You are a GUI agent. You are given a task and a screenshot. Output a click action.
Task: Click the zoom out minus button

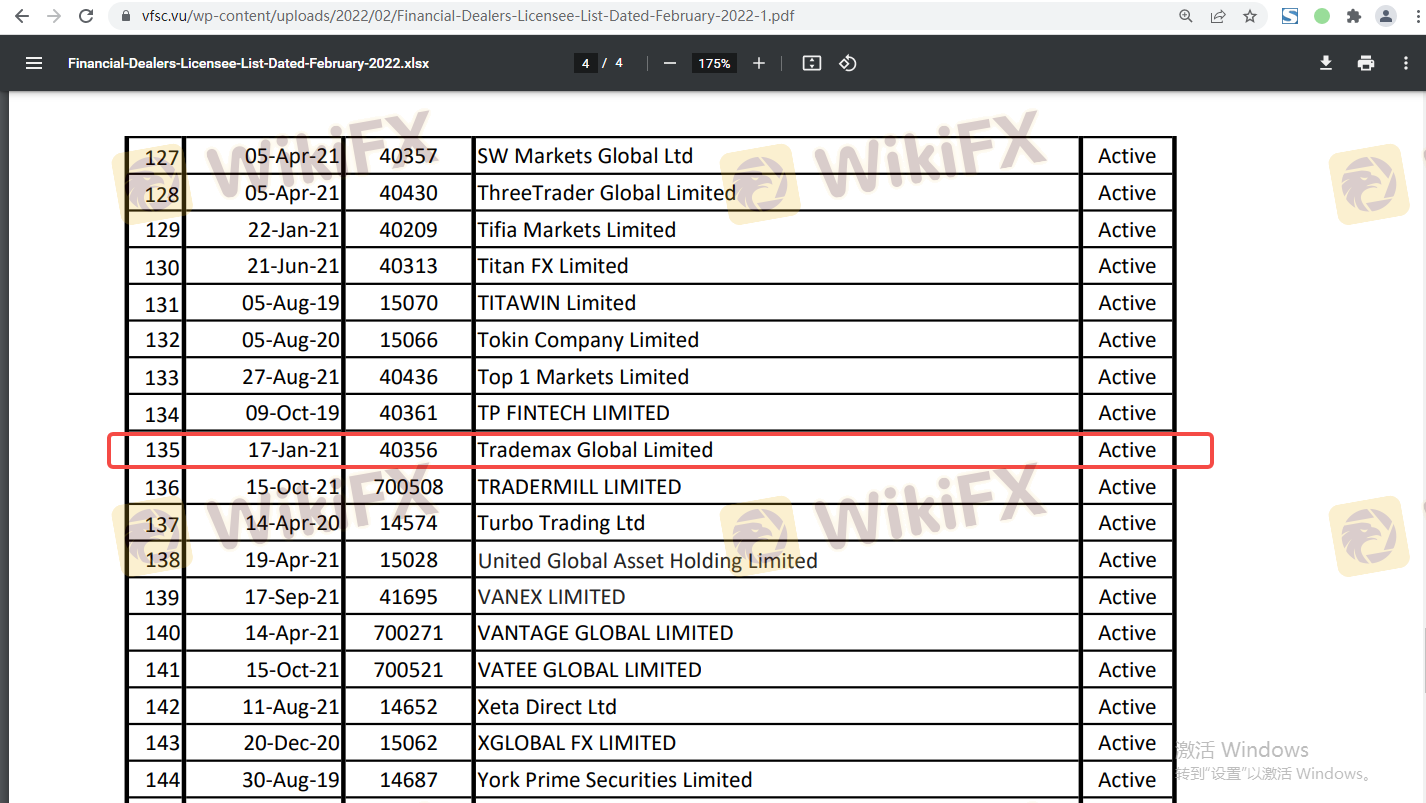click(670, 63)
